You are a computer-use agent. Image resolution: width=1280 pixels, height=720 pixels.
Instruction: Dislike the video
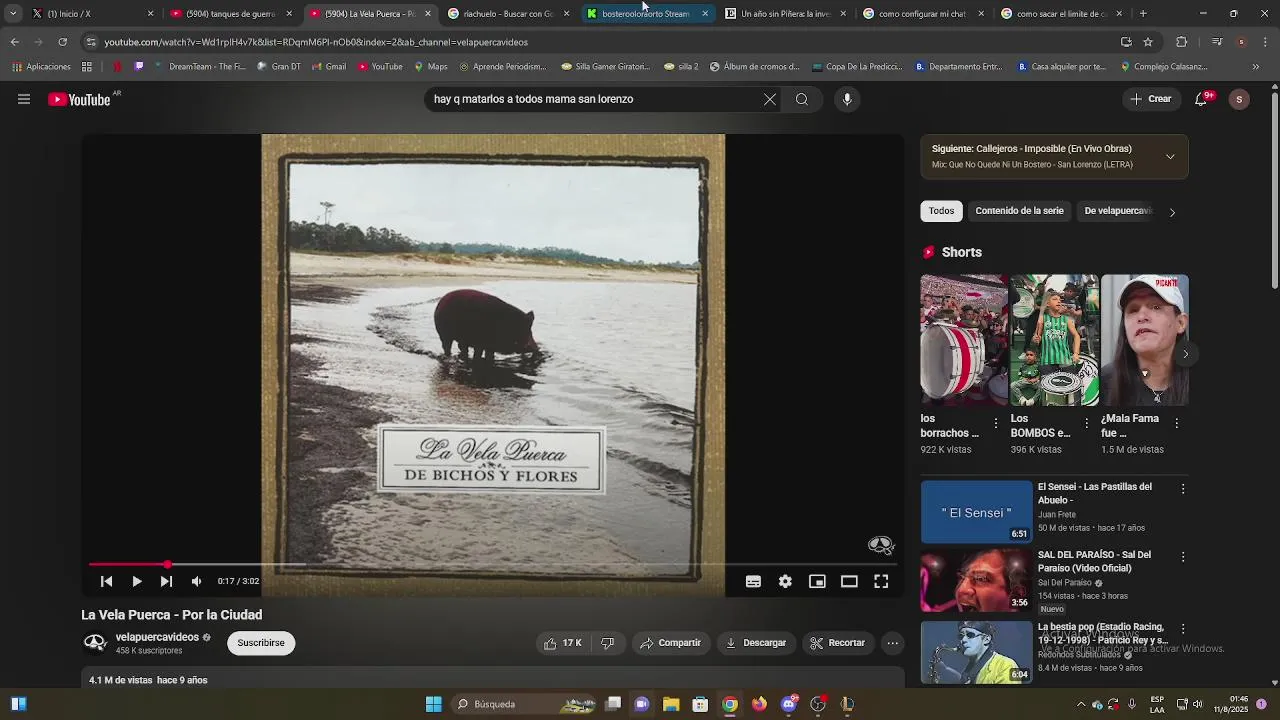[608, 643]
